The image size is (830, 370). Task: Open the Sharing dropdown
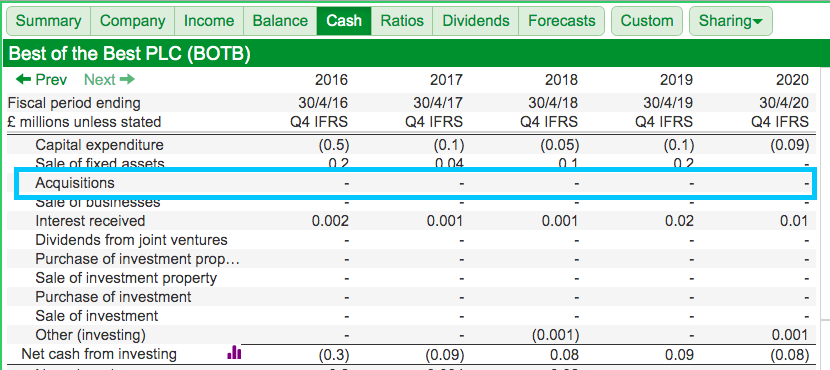pos(730,21)
